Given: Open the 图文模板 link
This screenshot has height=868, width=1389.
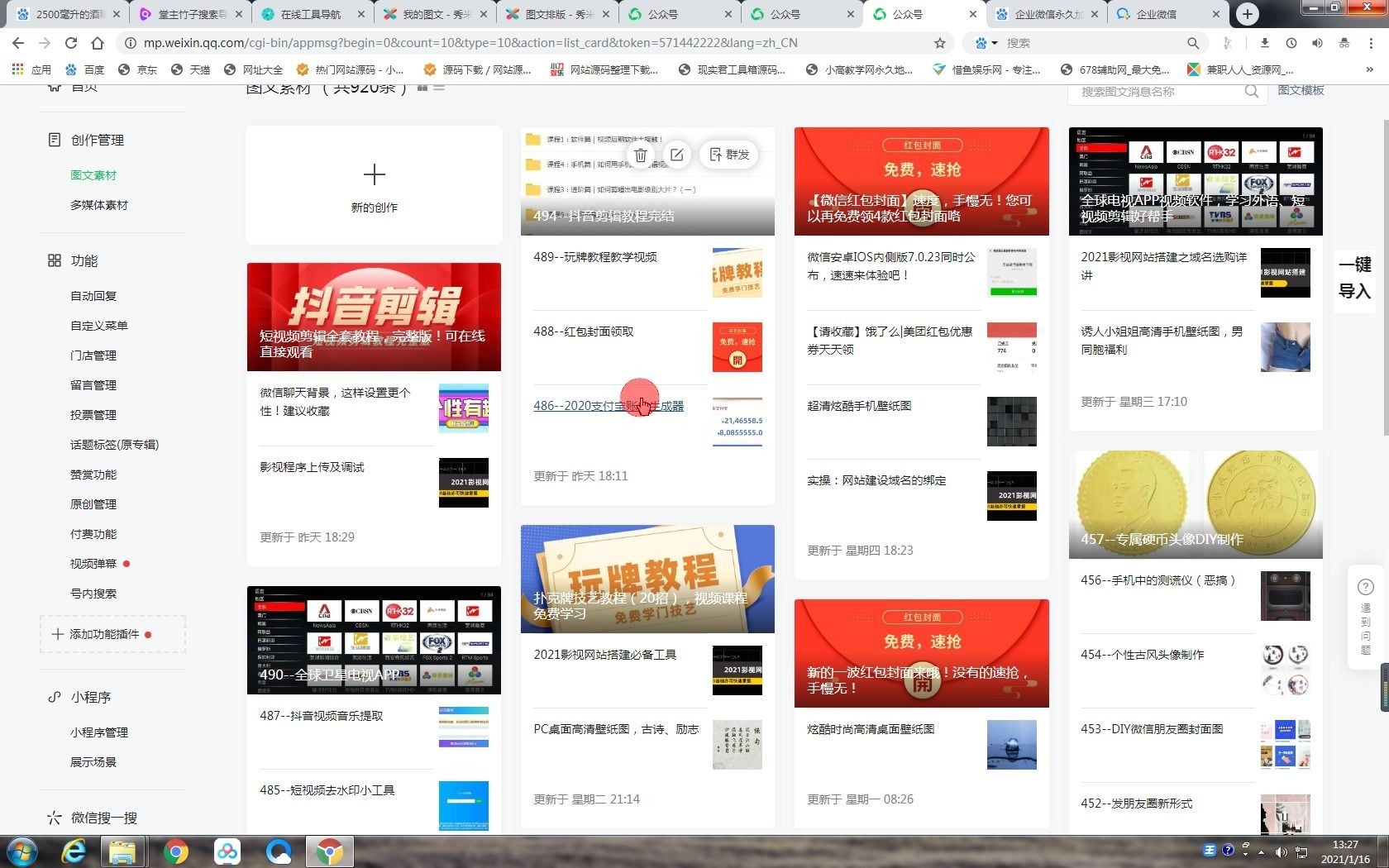Looking at the screenshot, I should 1301,90.
